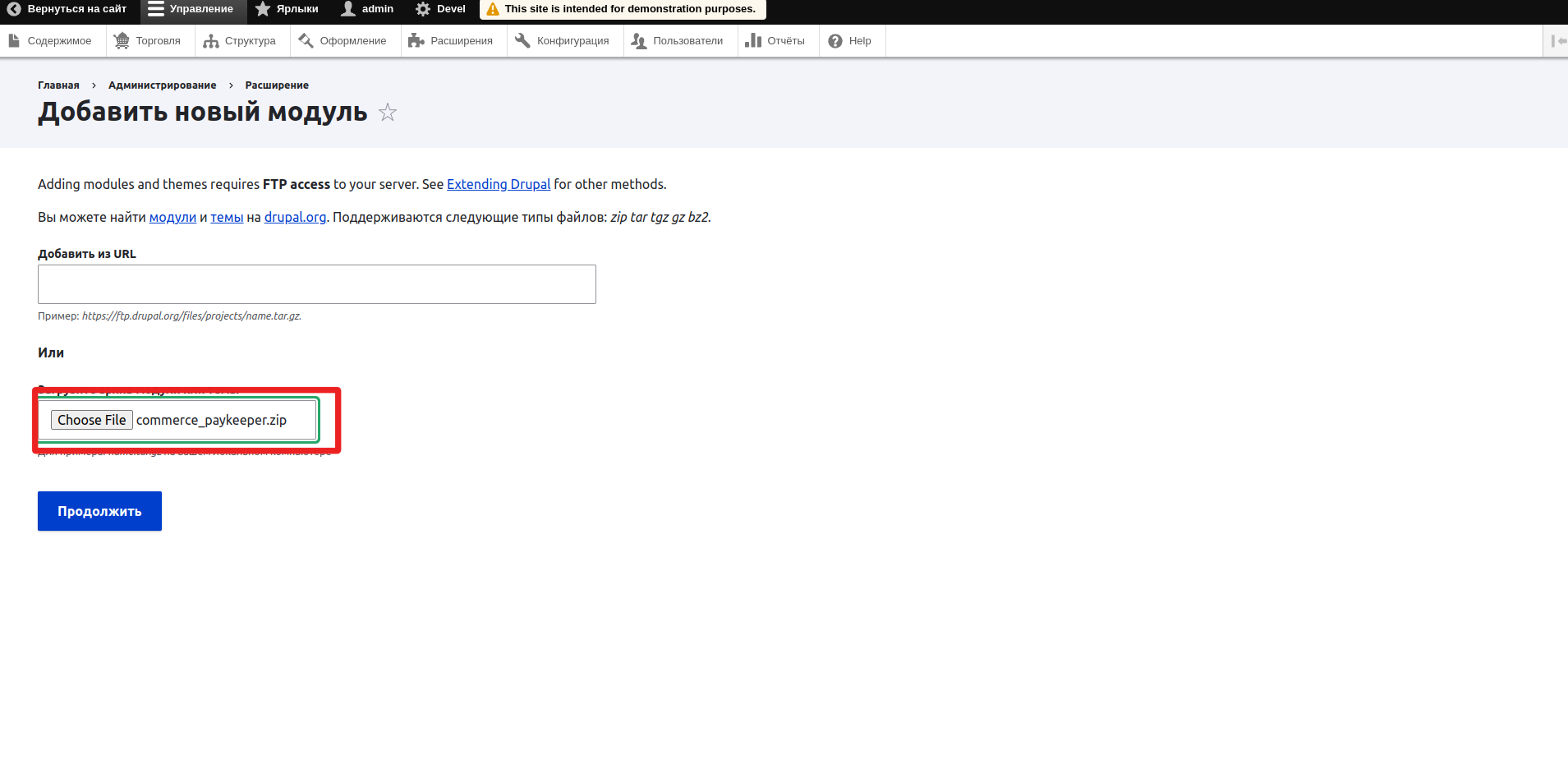Click the Help question mark icon

pos(835,41)
